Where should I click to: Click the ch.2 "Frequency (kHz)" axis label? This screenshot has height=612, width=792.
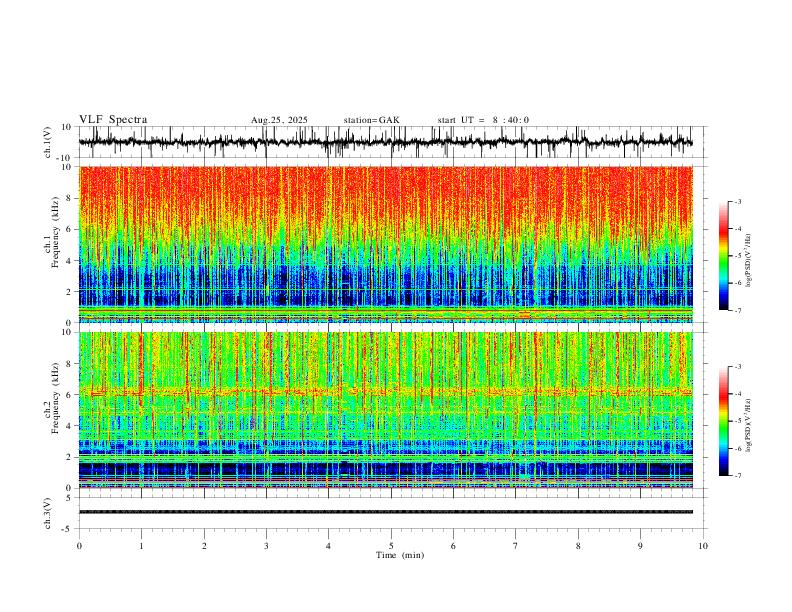pos(56,398)
